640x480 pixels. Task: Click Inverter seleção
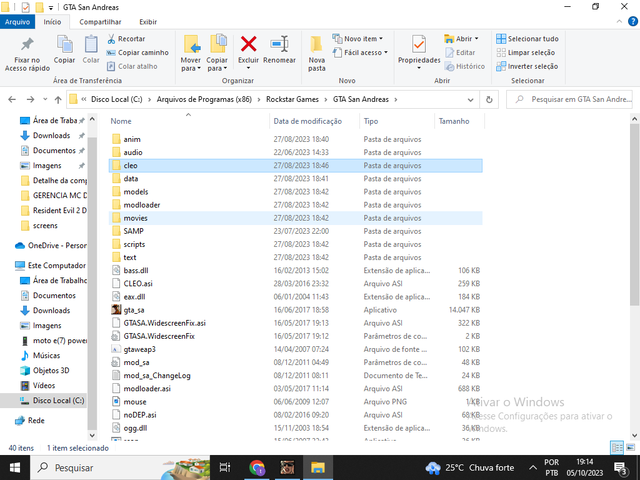coord(527,66)
